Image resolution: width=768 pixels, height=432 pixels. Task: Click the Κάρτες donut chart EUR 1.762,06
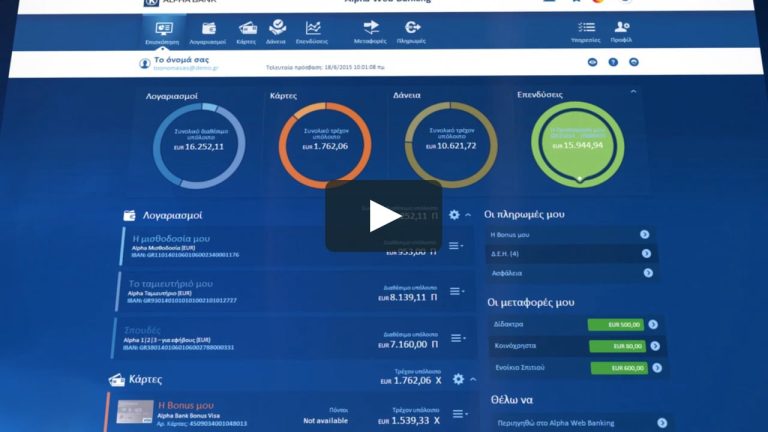(325, 145)
